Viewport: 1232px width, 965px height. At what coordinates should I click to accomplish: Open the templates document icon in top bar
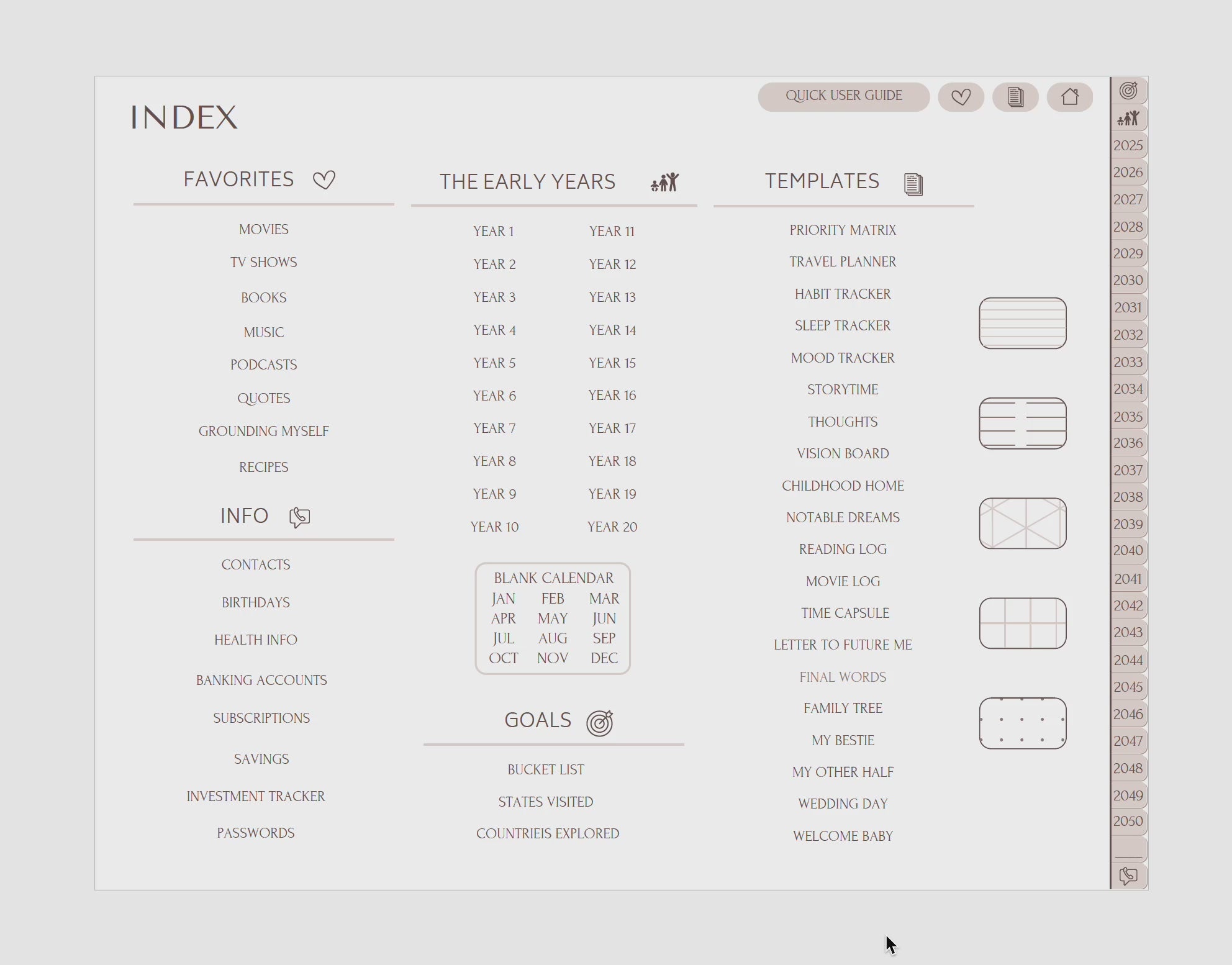pos(1015,97)
